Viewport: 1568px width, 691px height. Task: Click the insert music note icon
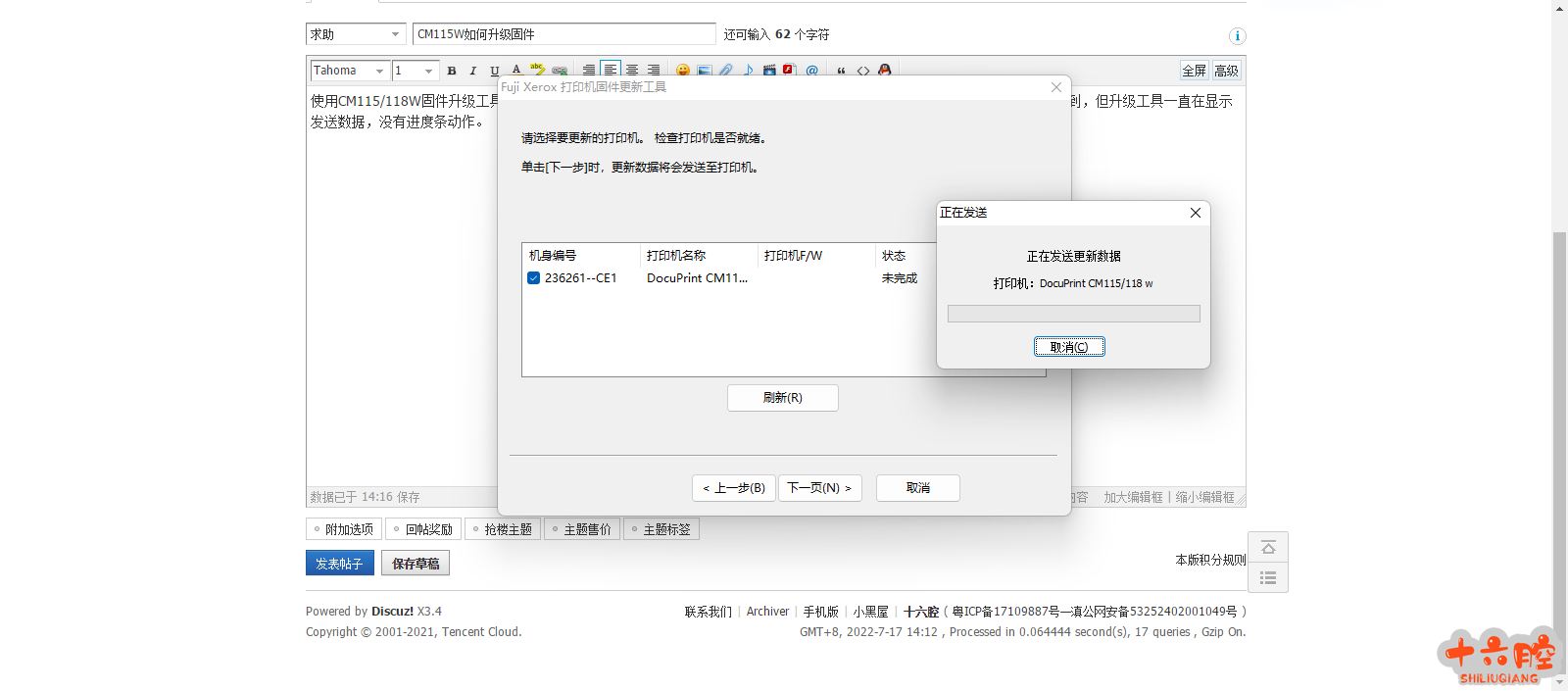tap(748, 71)
